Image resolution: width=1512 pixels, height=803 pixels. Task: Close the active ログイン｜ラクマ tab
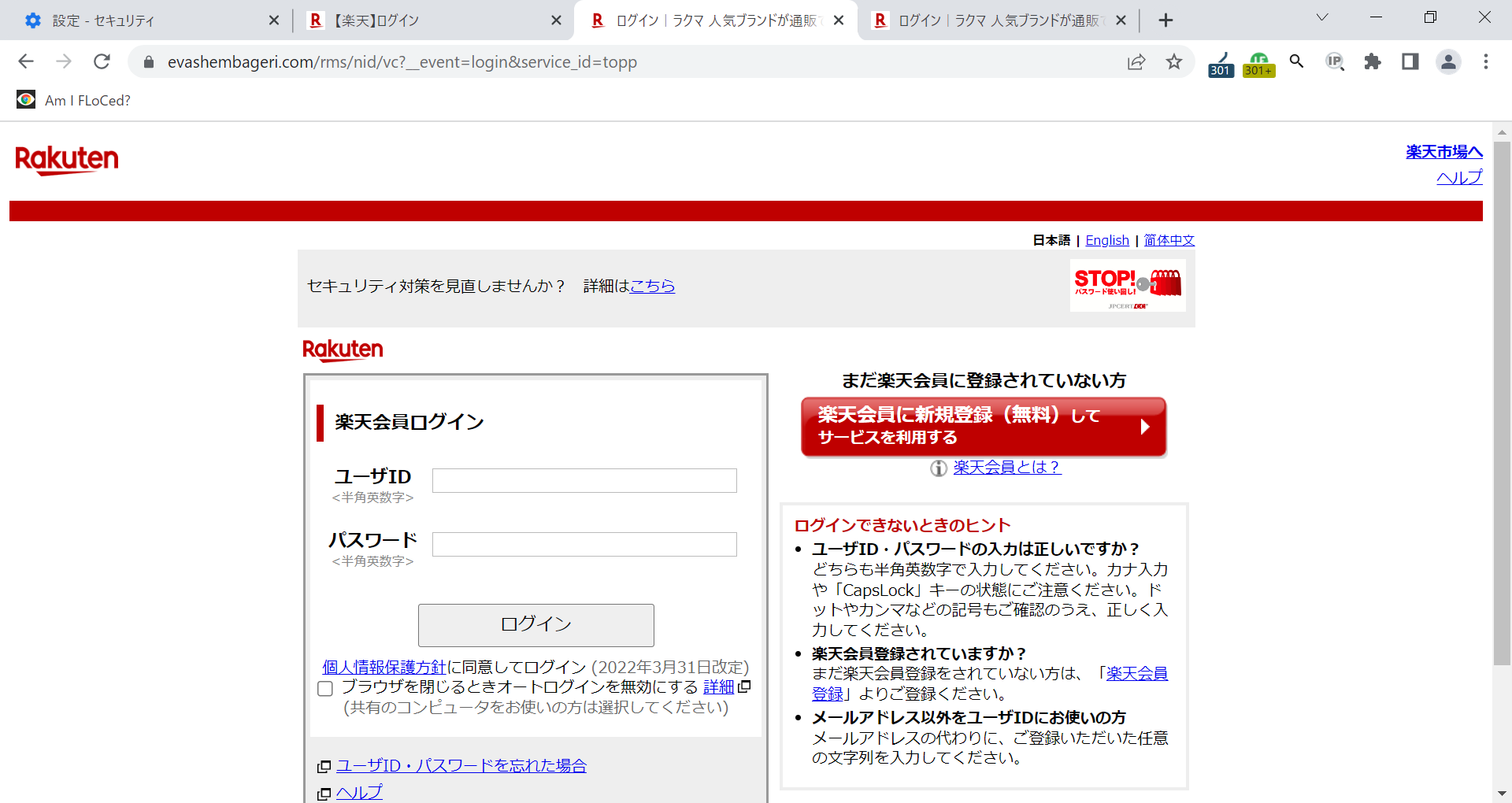point(839,20)
